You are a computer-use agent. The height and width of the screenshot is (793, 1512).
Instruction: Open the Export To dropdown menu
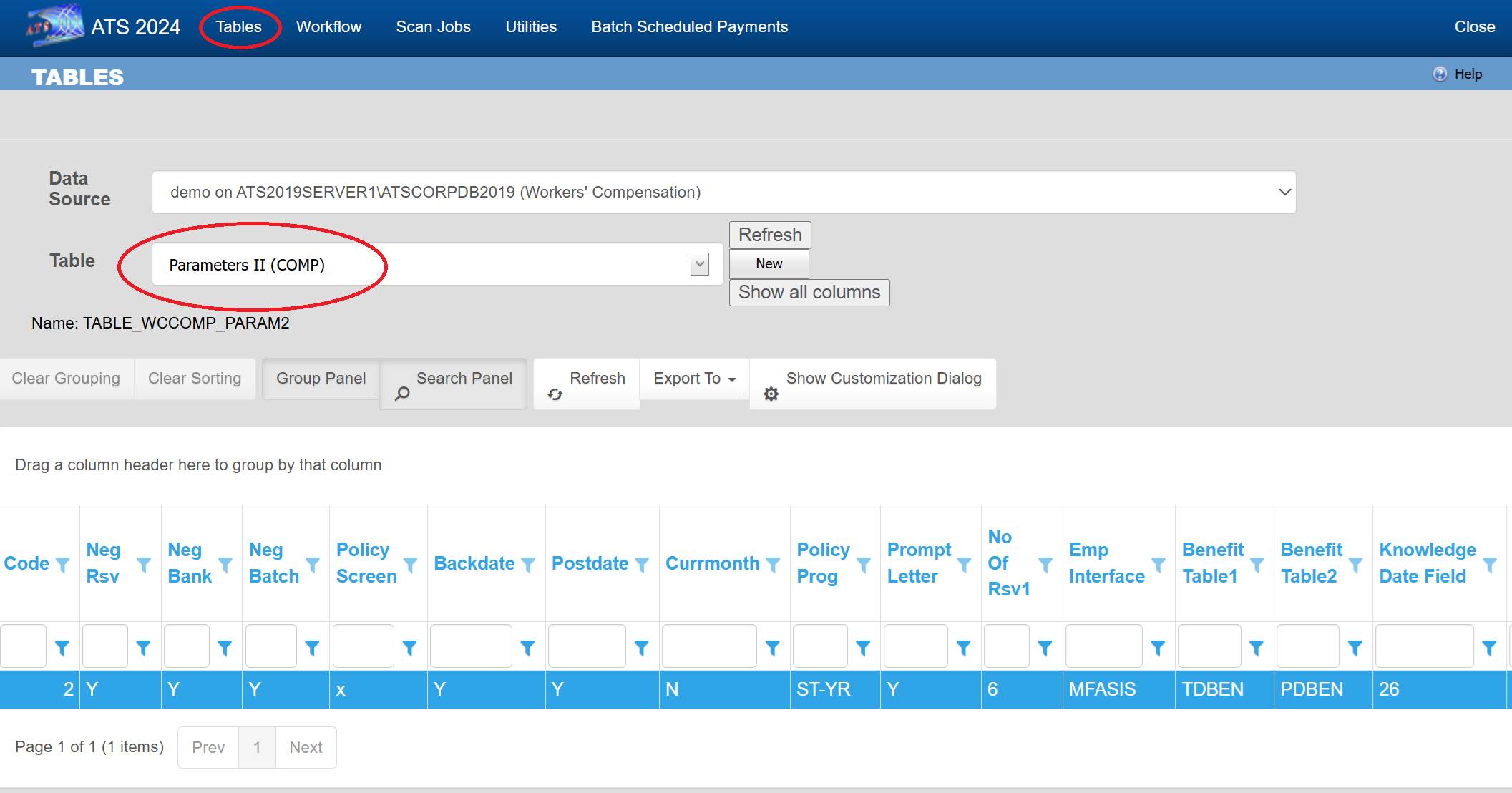click(694, 379)
